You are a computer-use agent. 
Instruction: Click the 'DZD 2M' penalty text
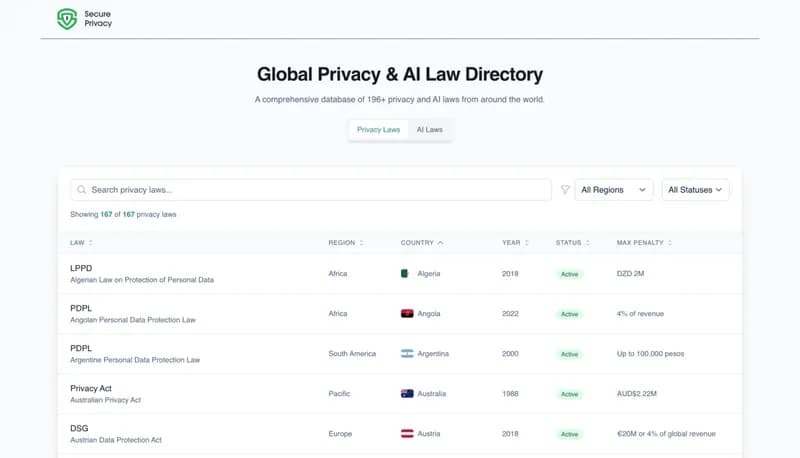tap(630, 273)
